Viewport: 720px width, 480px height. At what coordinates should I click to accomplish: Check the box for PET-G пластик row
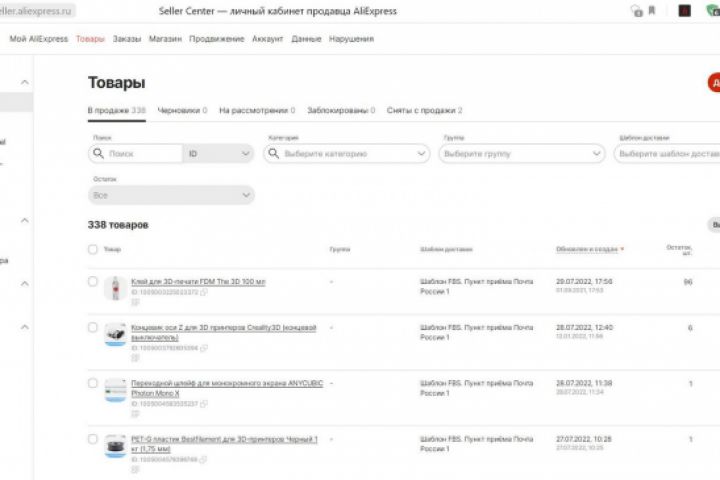pyautogui.click(x=93, y=439)
